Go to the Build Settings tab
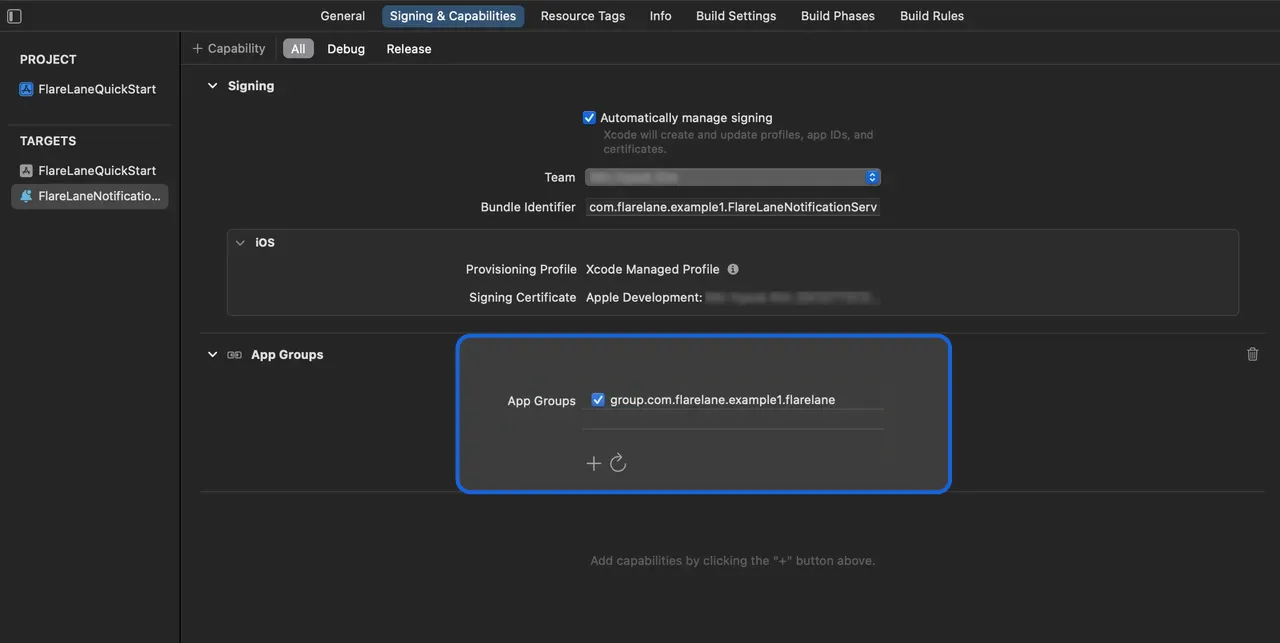Image resolution: width=1280 pixels, height=643 pixels. tap(736, 16)
